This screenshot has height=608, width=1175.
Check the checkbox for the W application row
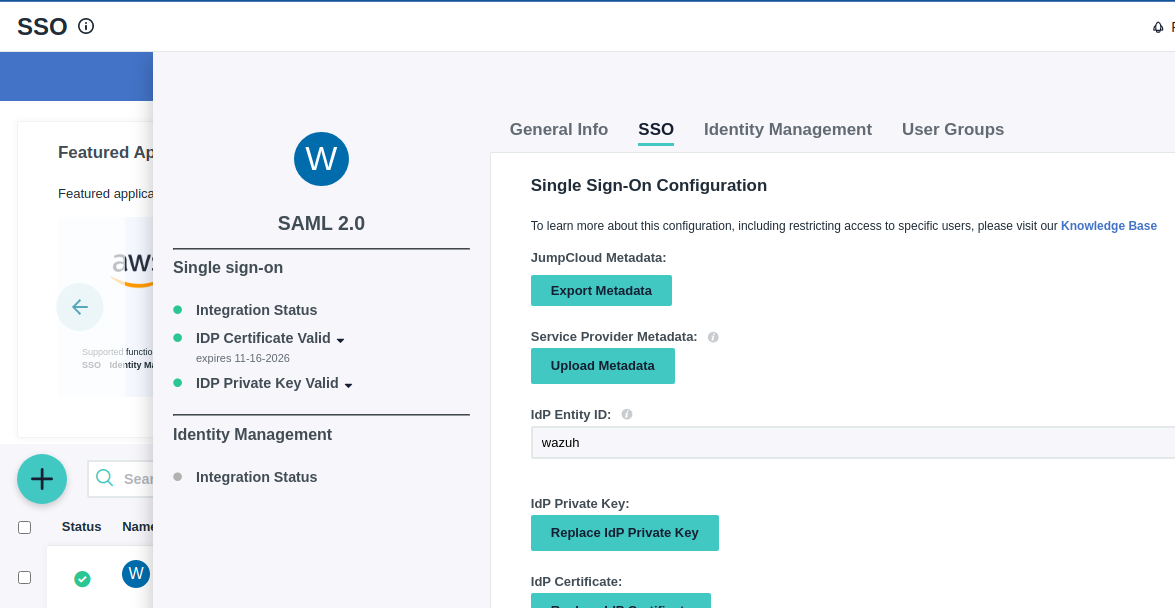pos(25,577)
